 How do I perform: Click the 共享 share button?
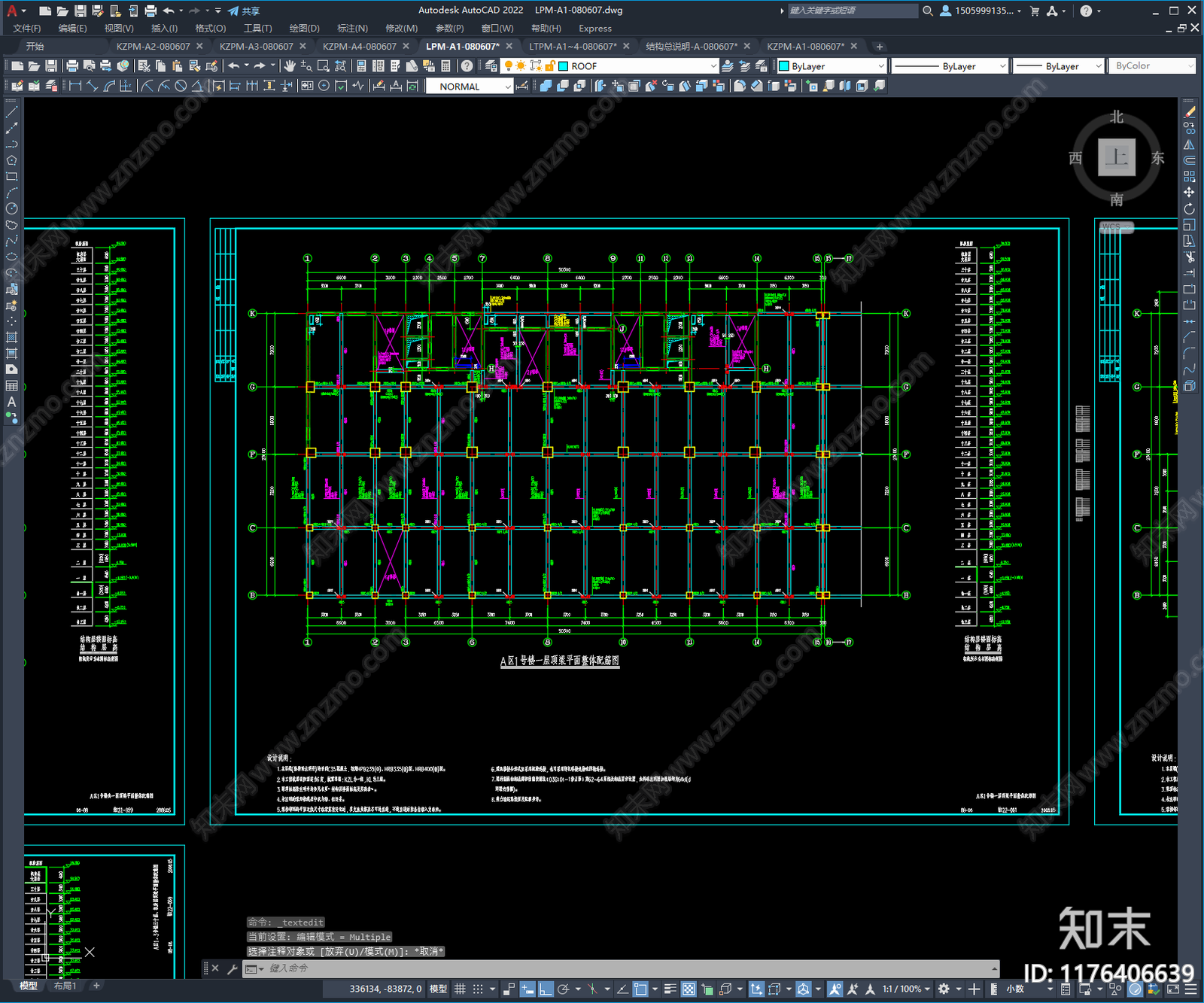[244, 11]
